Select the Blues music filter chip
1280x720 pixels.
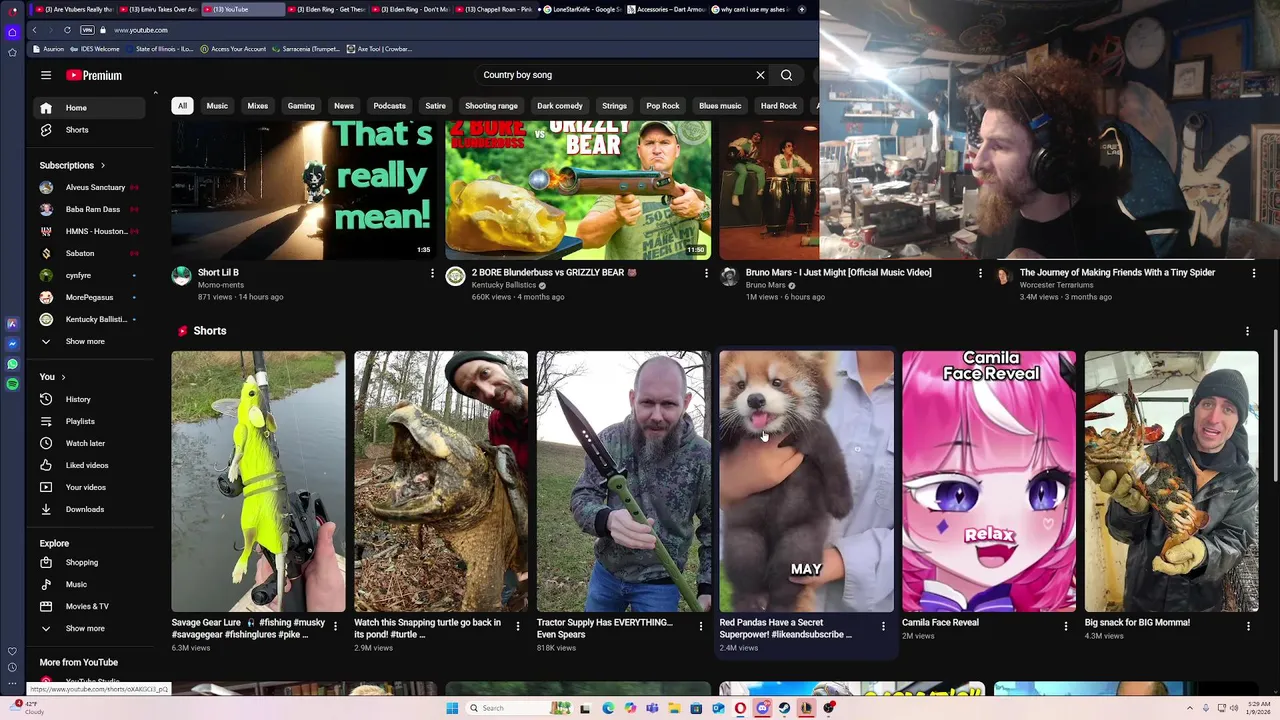(720, 106)
